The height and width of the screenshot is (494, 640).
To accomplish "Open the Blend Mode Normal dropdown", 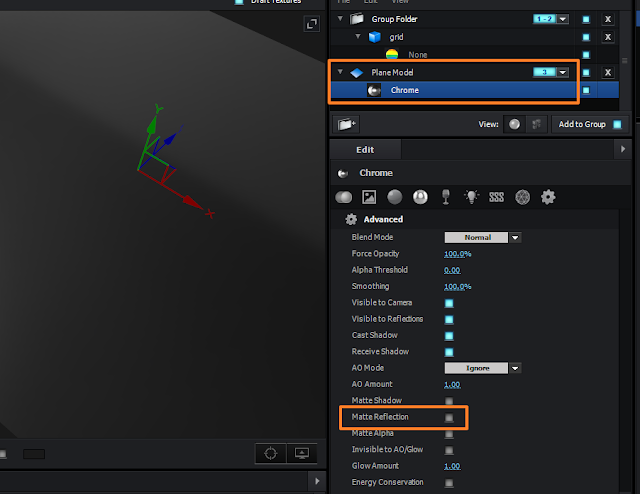I will coord(482,238).
